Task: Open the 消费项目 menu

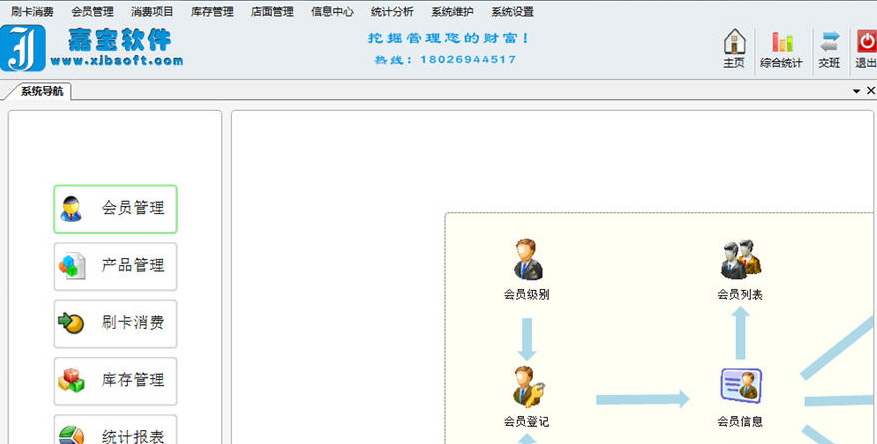Action: 152,11
